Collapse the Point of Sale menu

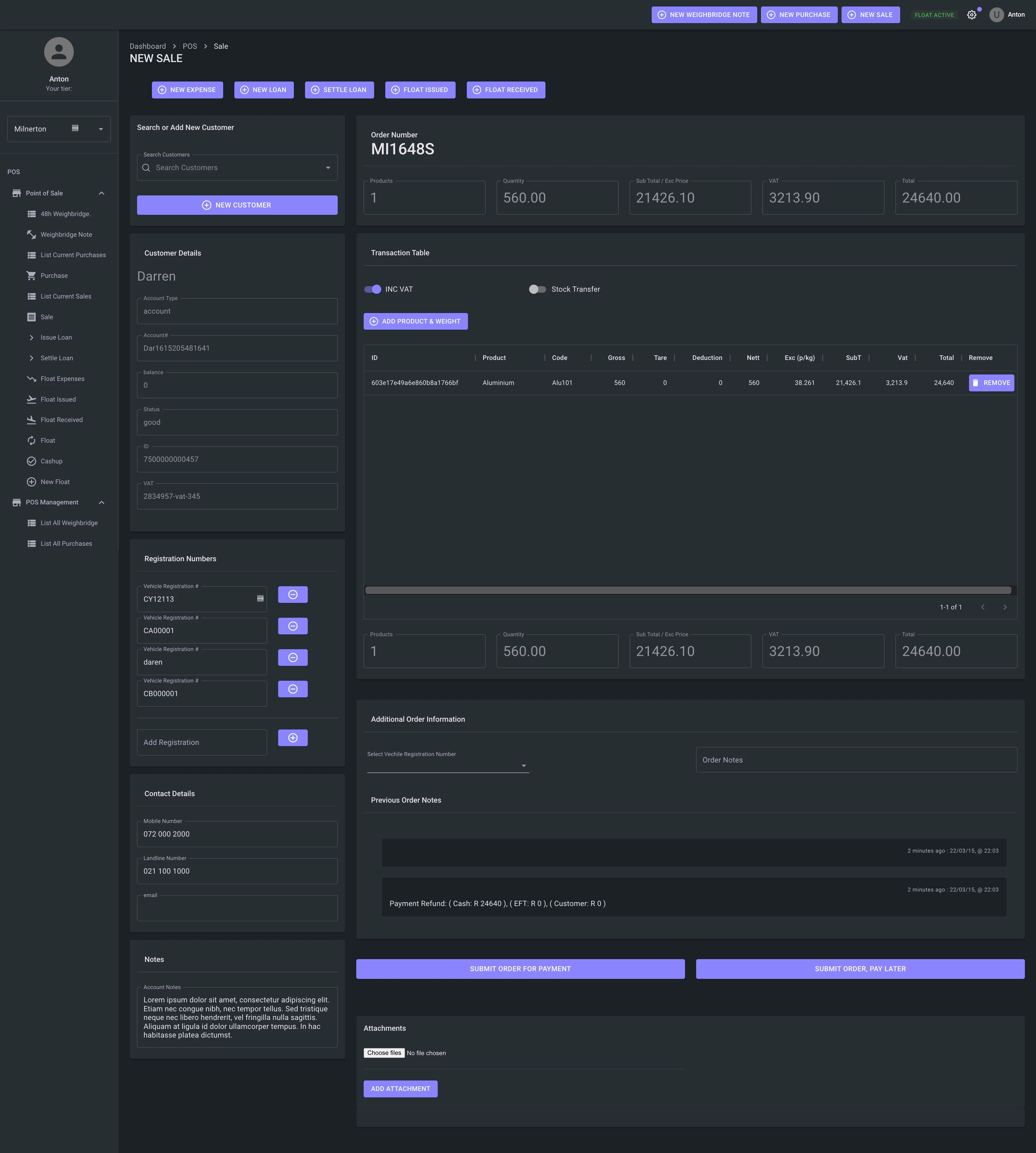point(101,194)
